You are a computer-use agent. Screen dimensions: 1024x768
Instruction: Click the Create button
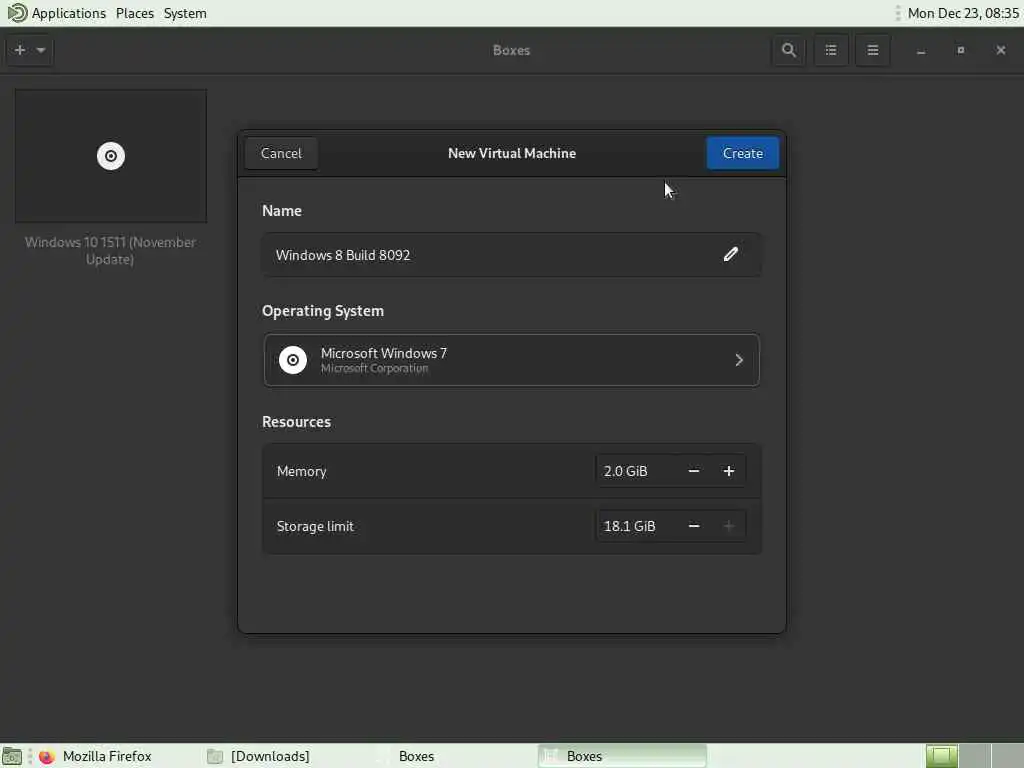(743, 153)
